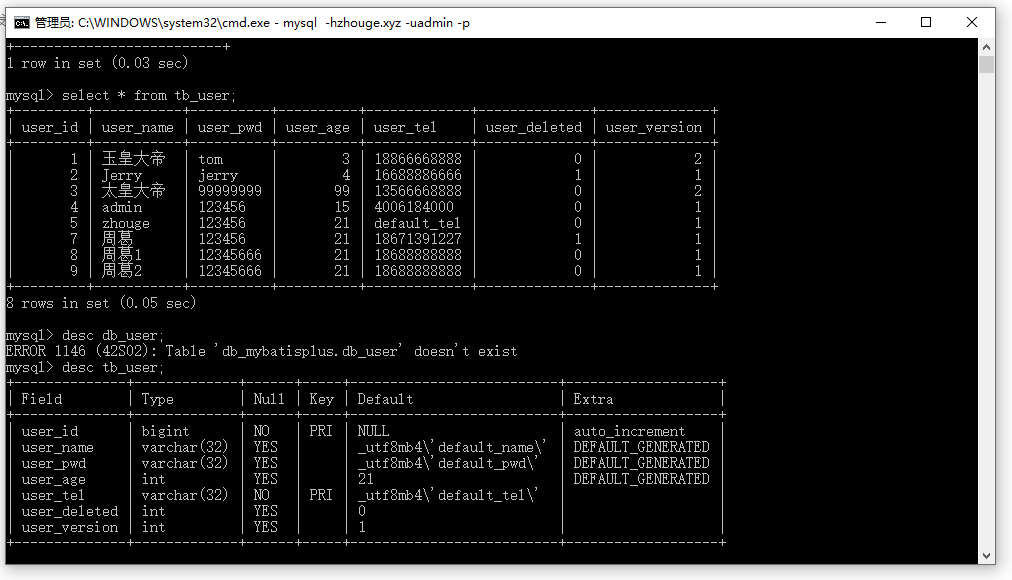
Task: Click the telephone 18671391227
Action: (418, 239)
